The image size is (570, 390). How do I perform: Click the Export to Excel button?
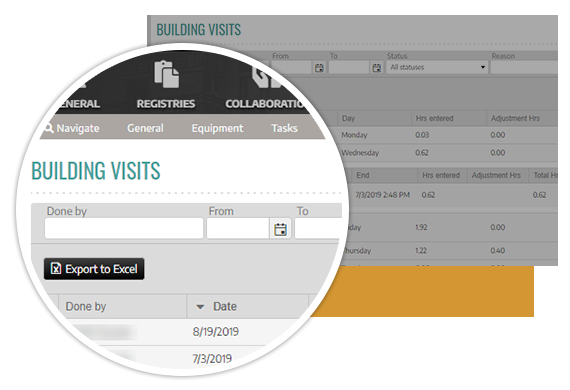click(94, 269)
